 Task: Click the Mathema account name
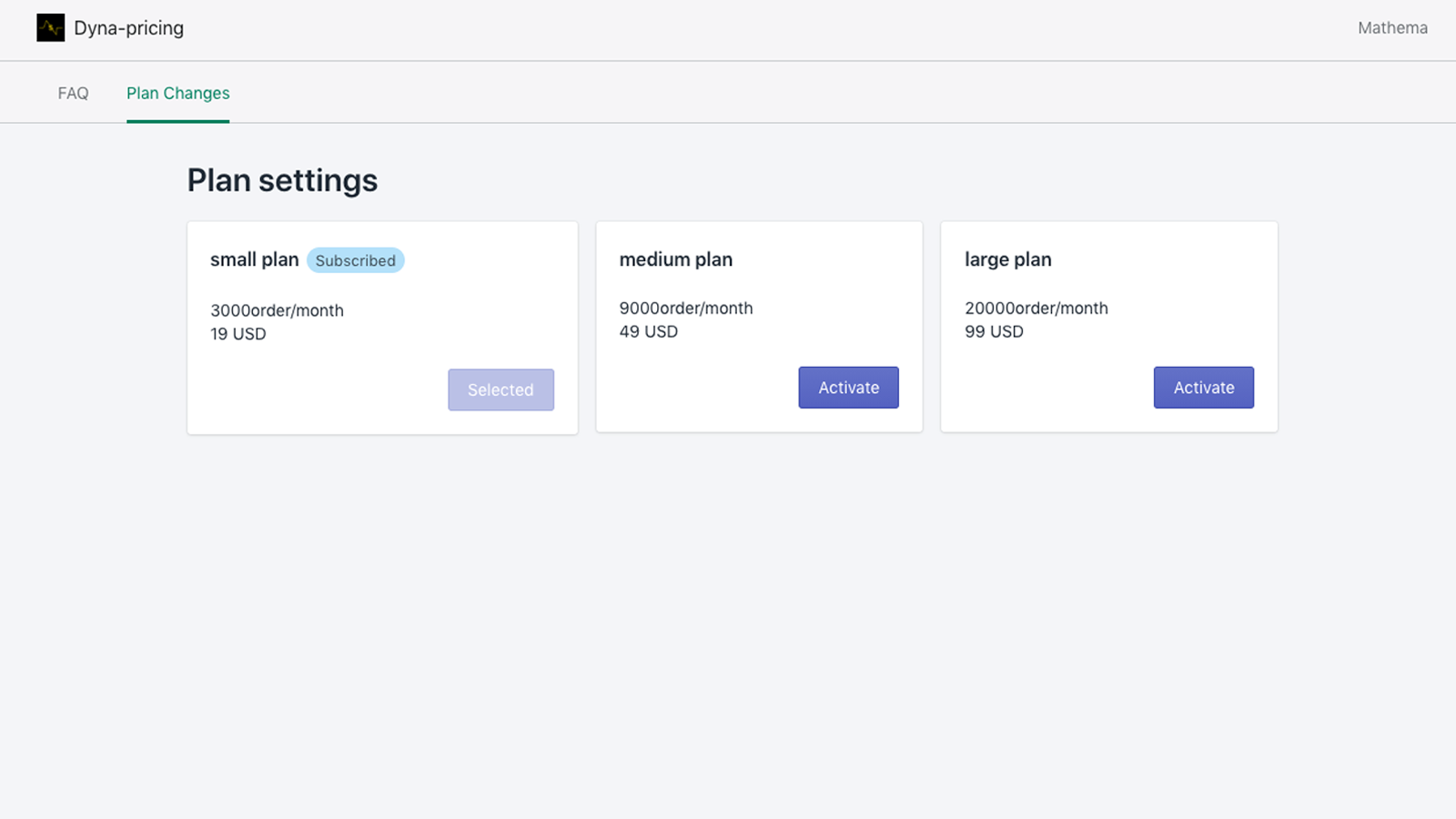(x=1391, y=28)
